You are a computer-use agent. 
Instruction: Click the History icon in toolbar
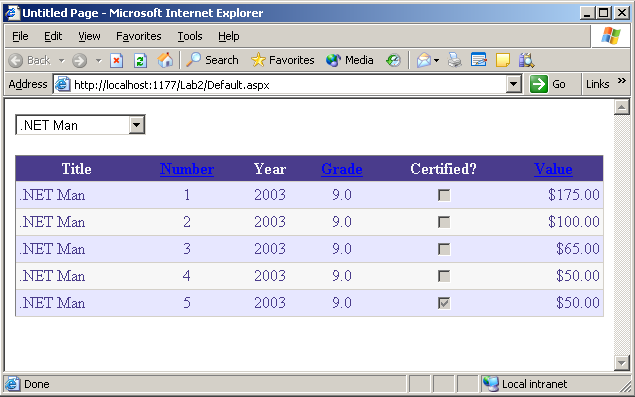pyautogui.click(x=393, y=60)
